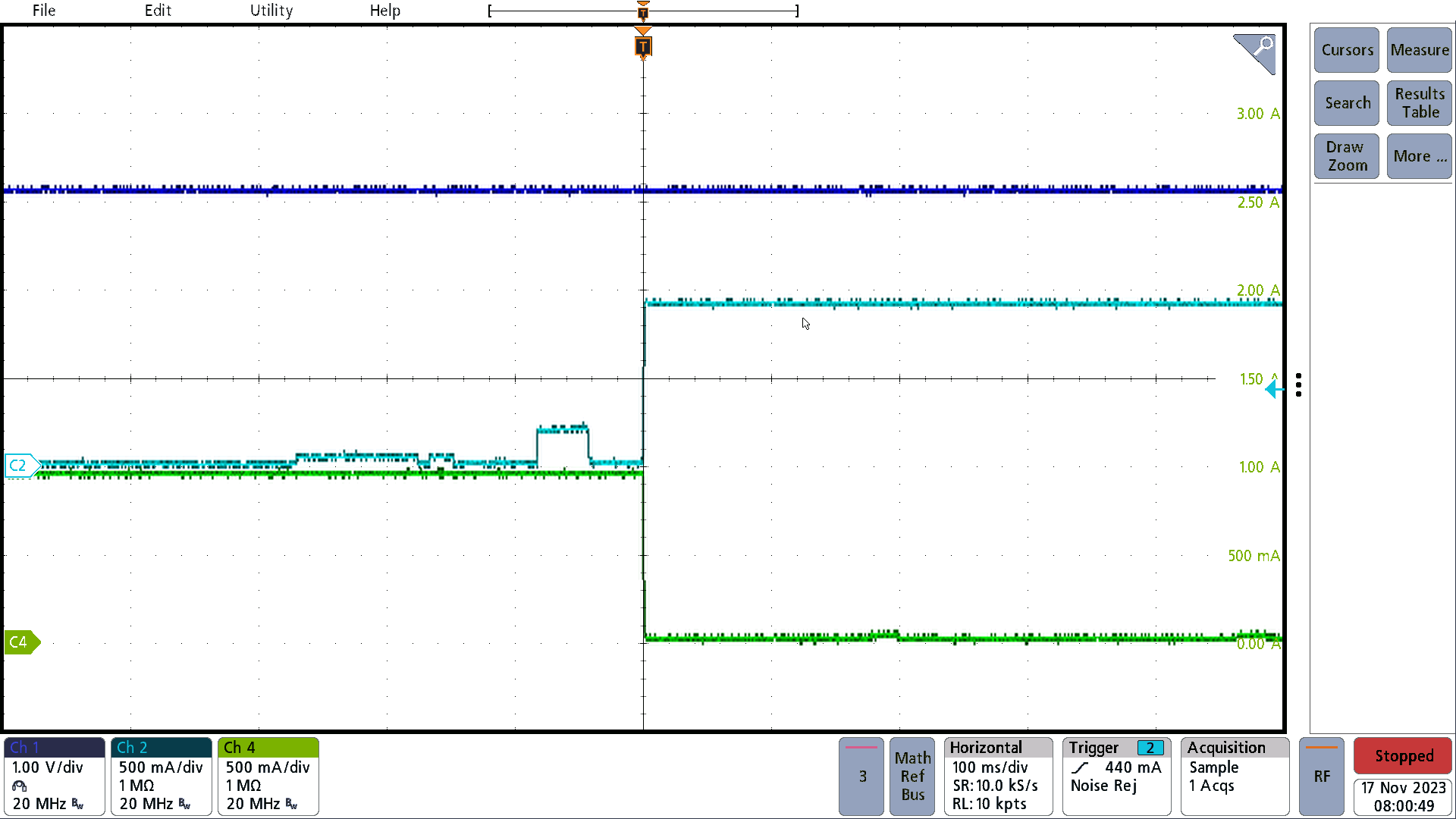
Task: Open the Help menu
Action: coord(385,11)
